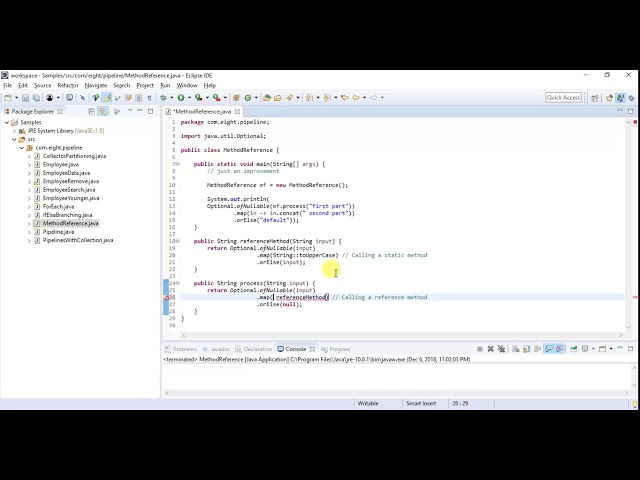Open Display Selected Console dropdown arrow
The image size is (640, 480).
[593, 349]
